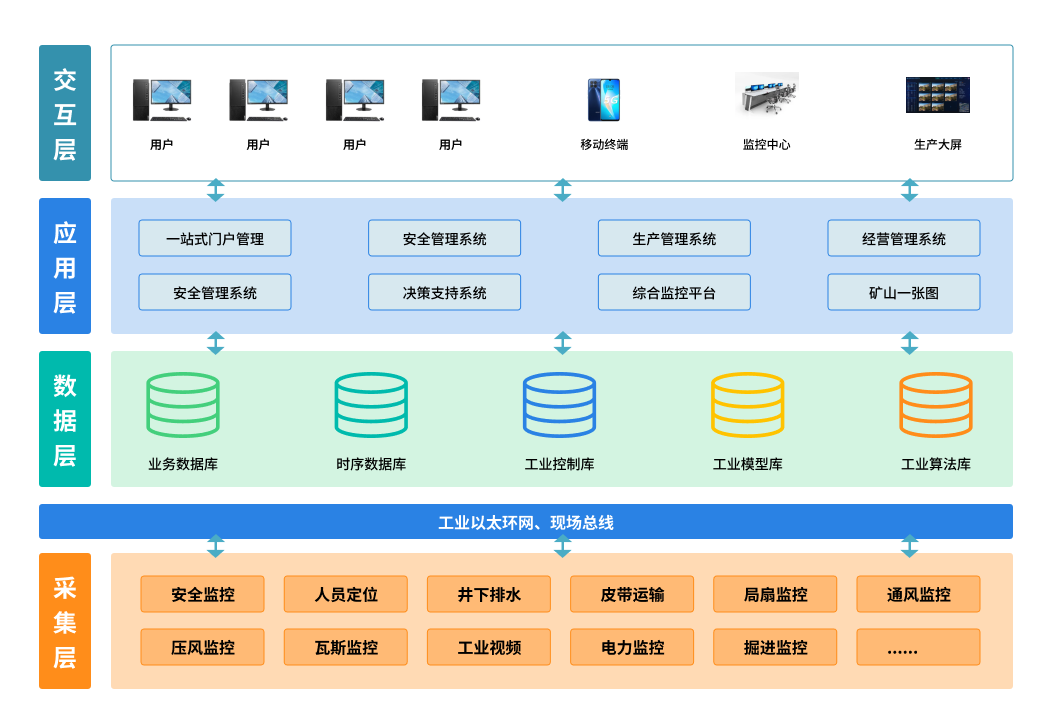The height and width of the screenshot is (727, 1046).
Task: Click the 移动终端 smartphone icon
Action: click(x=603, y=100)
